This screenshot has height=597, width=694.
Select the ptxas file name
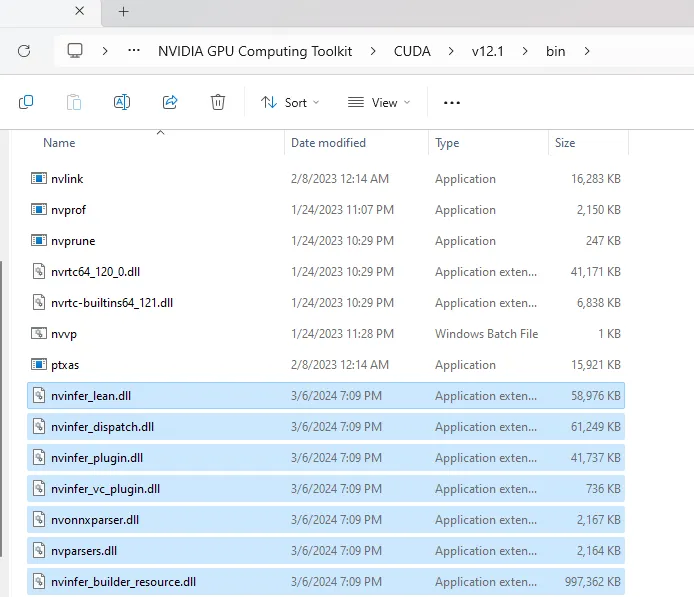[x=65, y=365]
